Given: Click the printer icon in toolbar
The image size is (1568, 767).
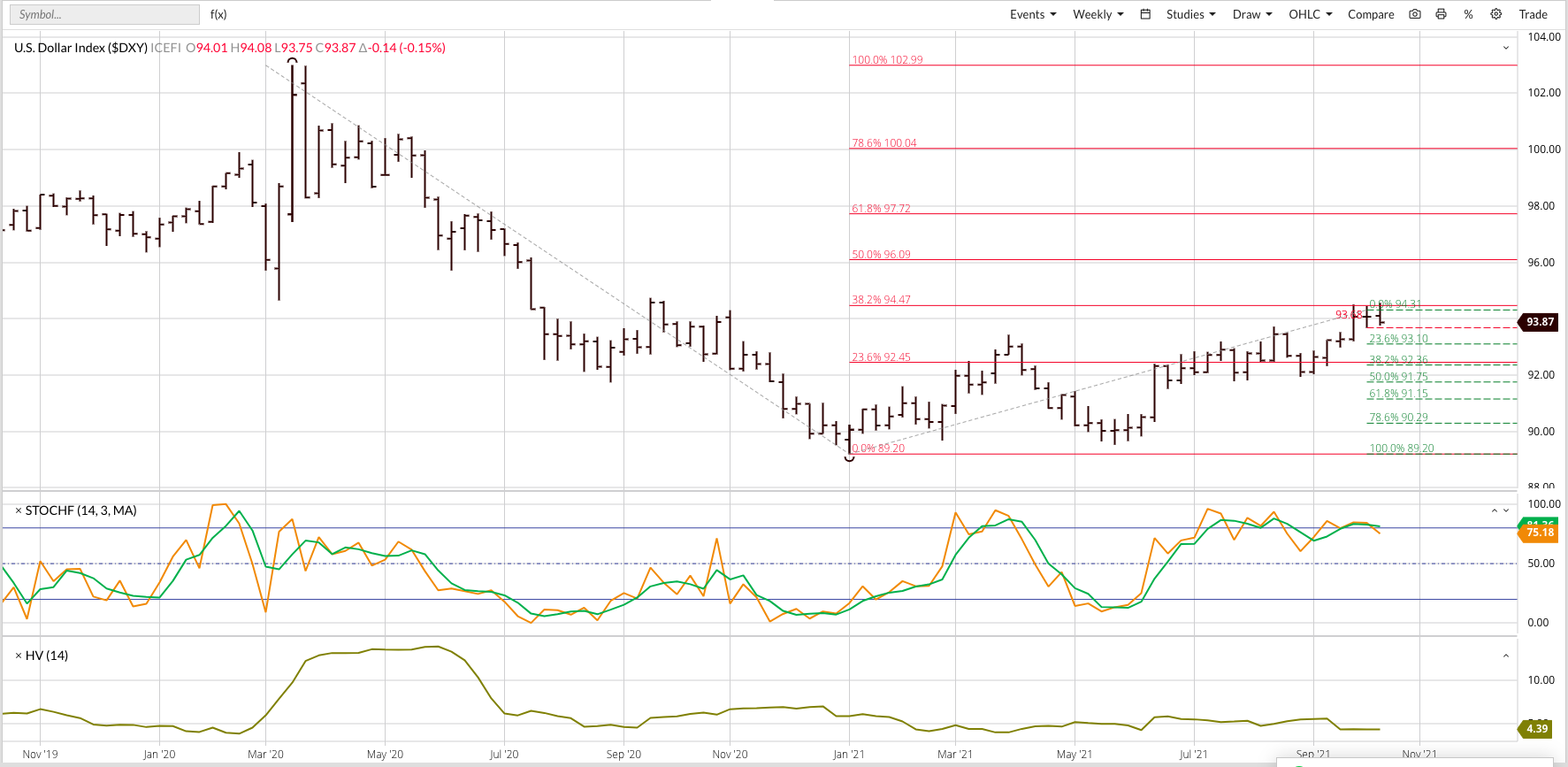Looking at the screenshot, I should (1441, 14).
